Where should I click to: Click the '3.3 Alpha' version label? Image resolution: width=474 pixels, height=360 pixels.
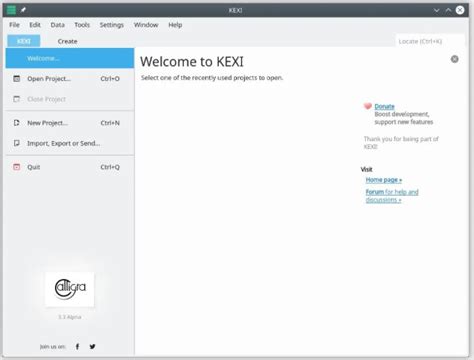coord(70,317)
